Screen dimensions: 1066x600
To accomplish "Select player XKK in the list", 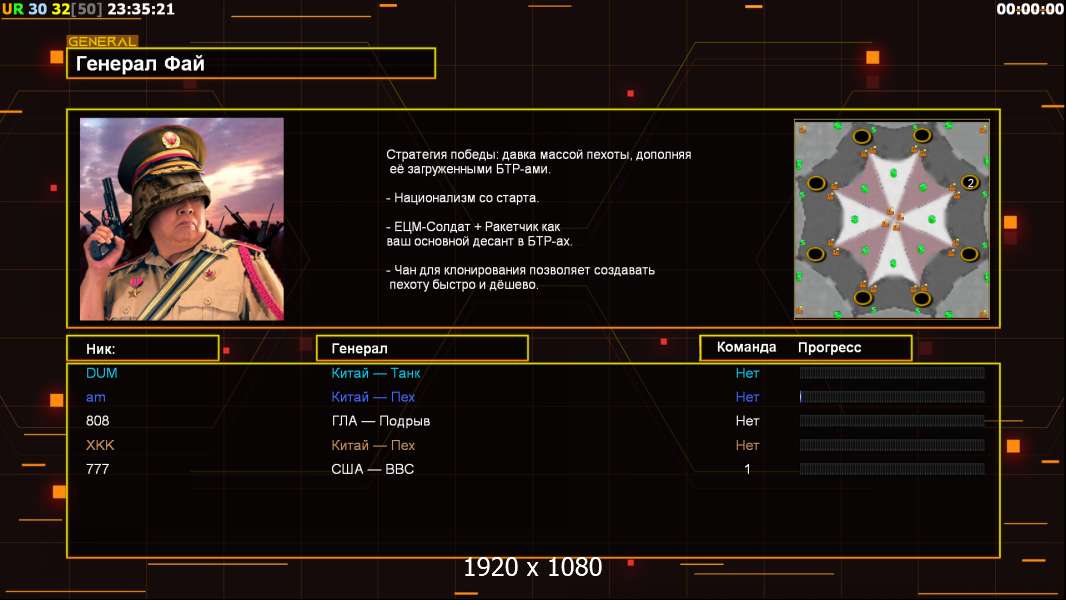I will (100, 445).
